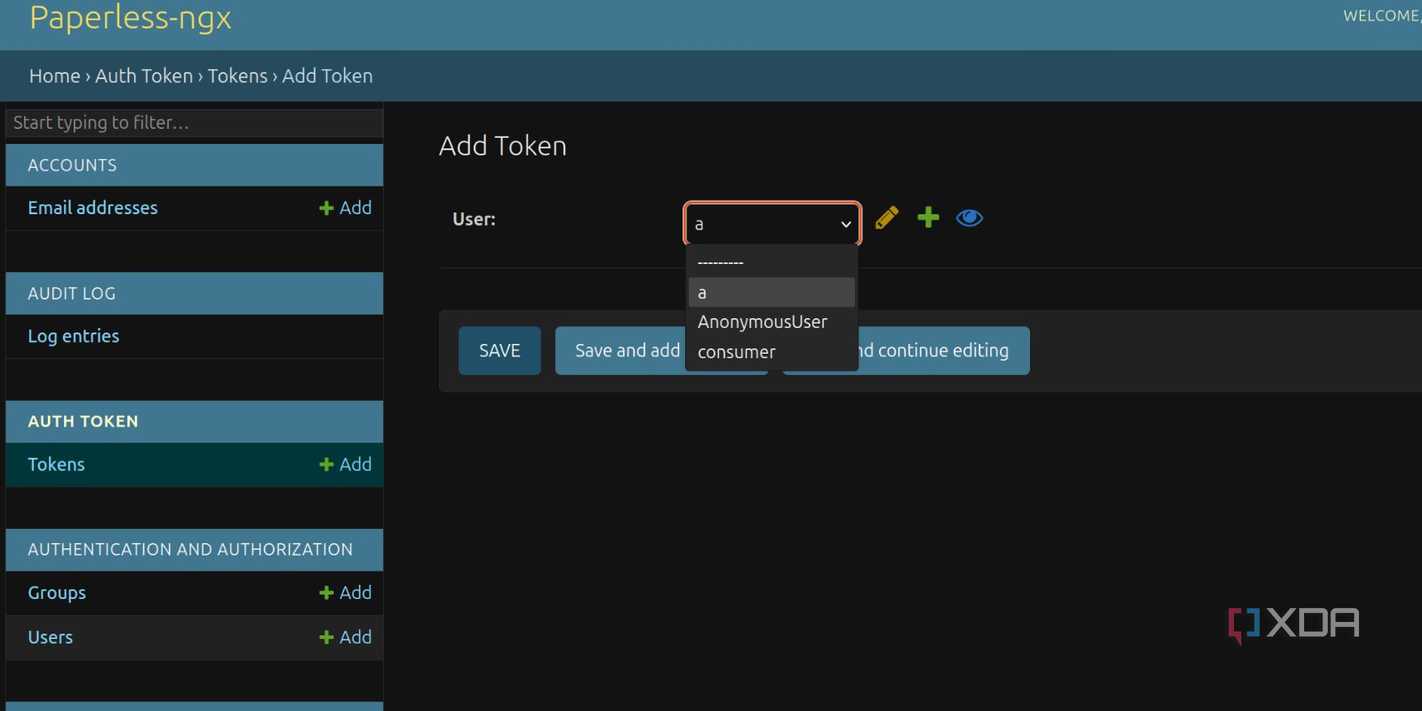Screen dimensions: 1422x711
Task: Add a new Group from sidebar
Action: click(x=345, y=593)
